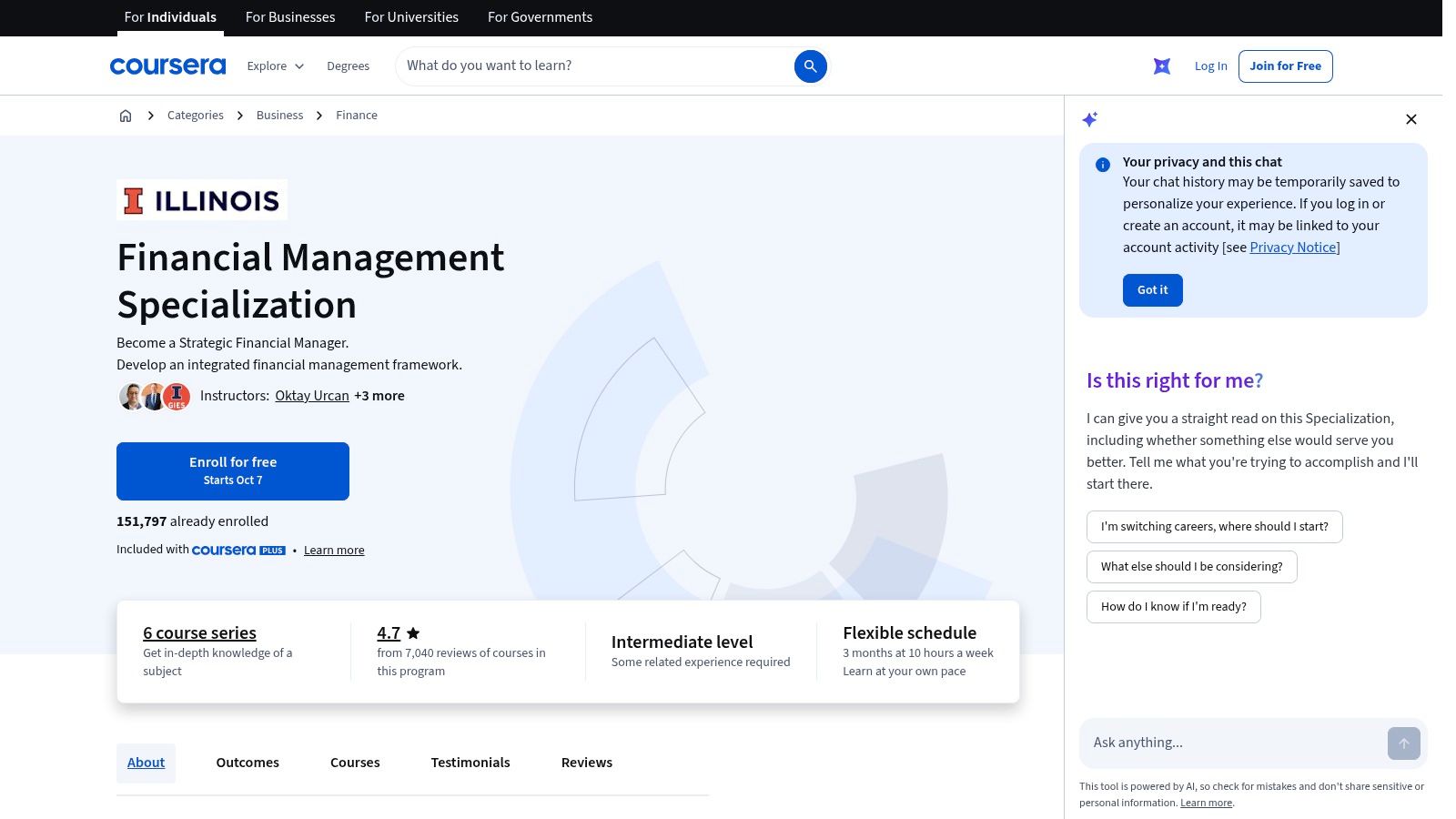Screen dimensions: 1456x819
Task: Show the +3 more instructors
Action: (379, 396)
